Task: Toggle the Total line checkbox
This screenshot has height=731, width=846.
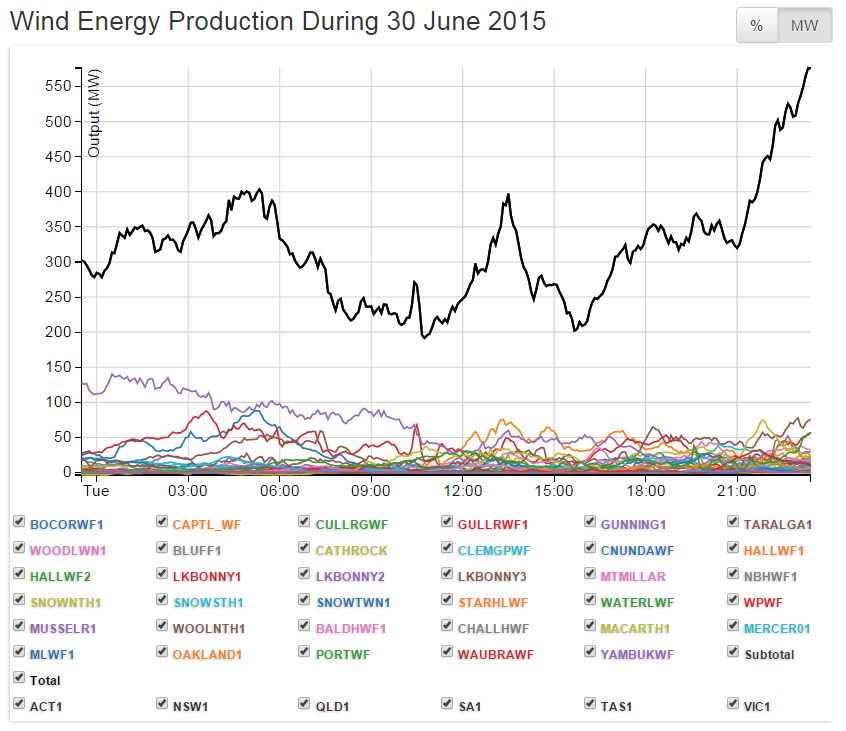Action: coord(20,678)
